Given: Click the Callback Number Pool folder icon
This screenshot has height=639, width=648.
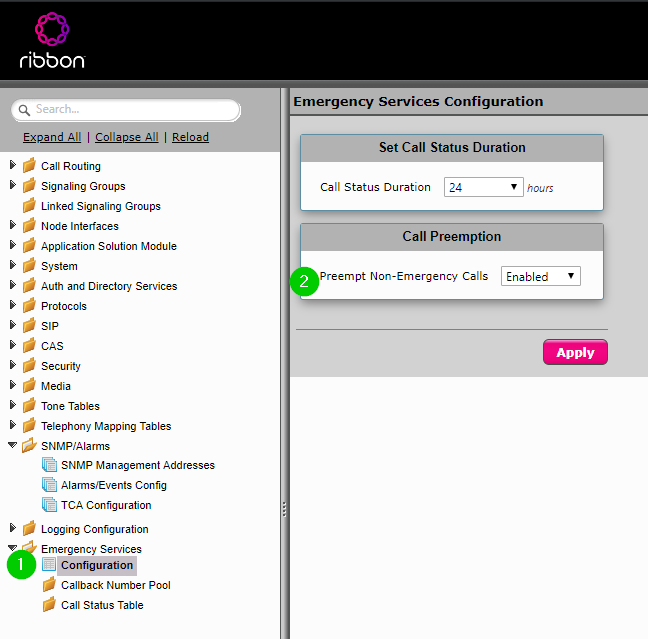Looking at the screenshot, I should pos(49,584).
